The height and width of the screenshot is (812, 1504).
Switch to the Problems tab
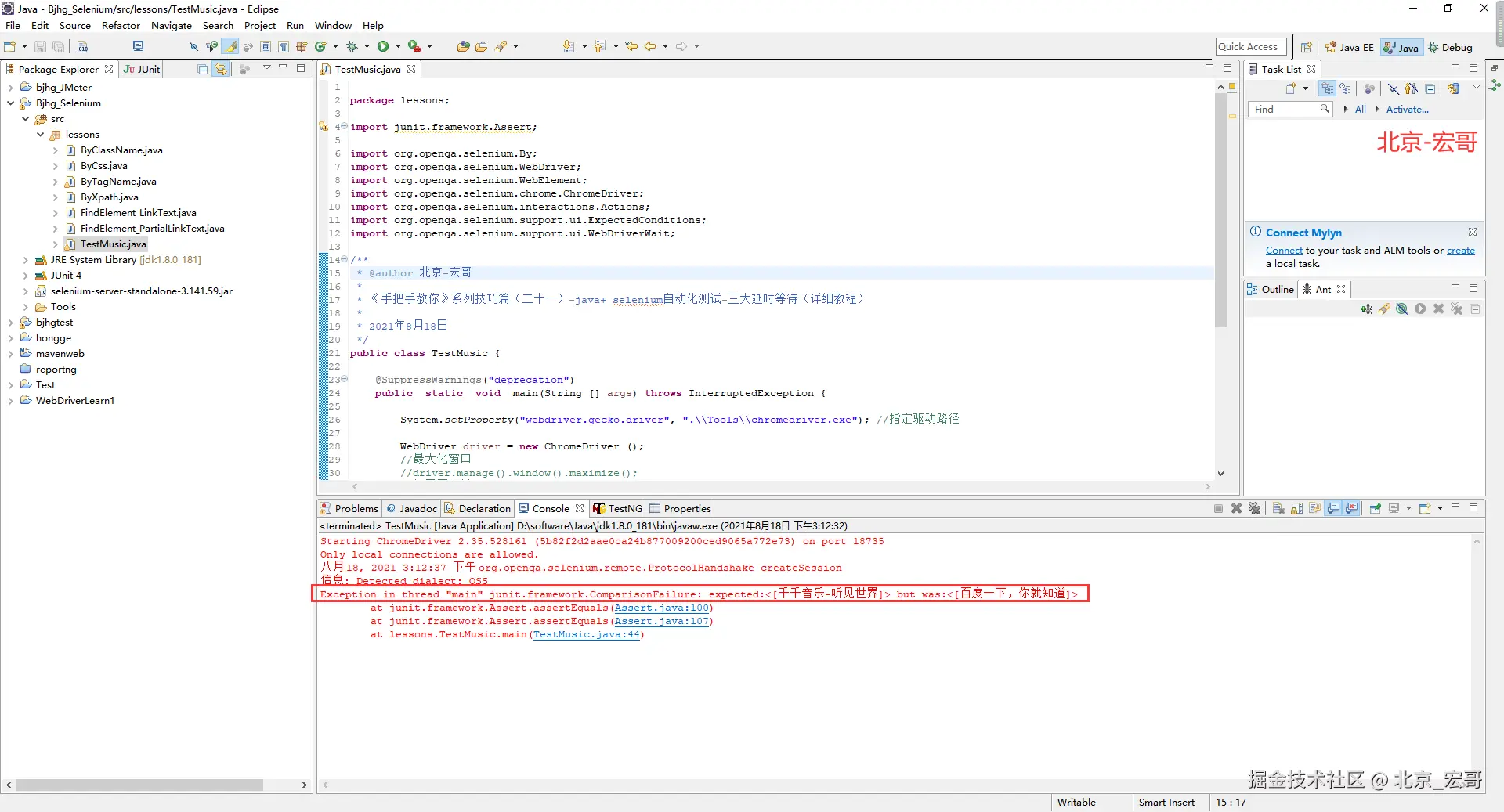349,508
